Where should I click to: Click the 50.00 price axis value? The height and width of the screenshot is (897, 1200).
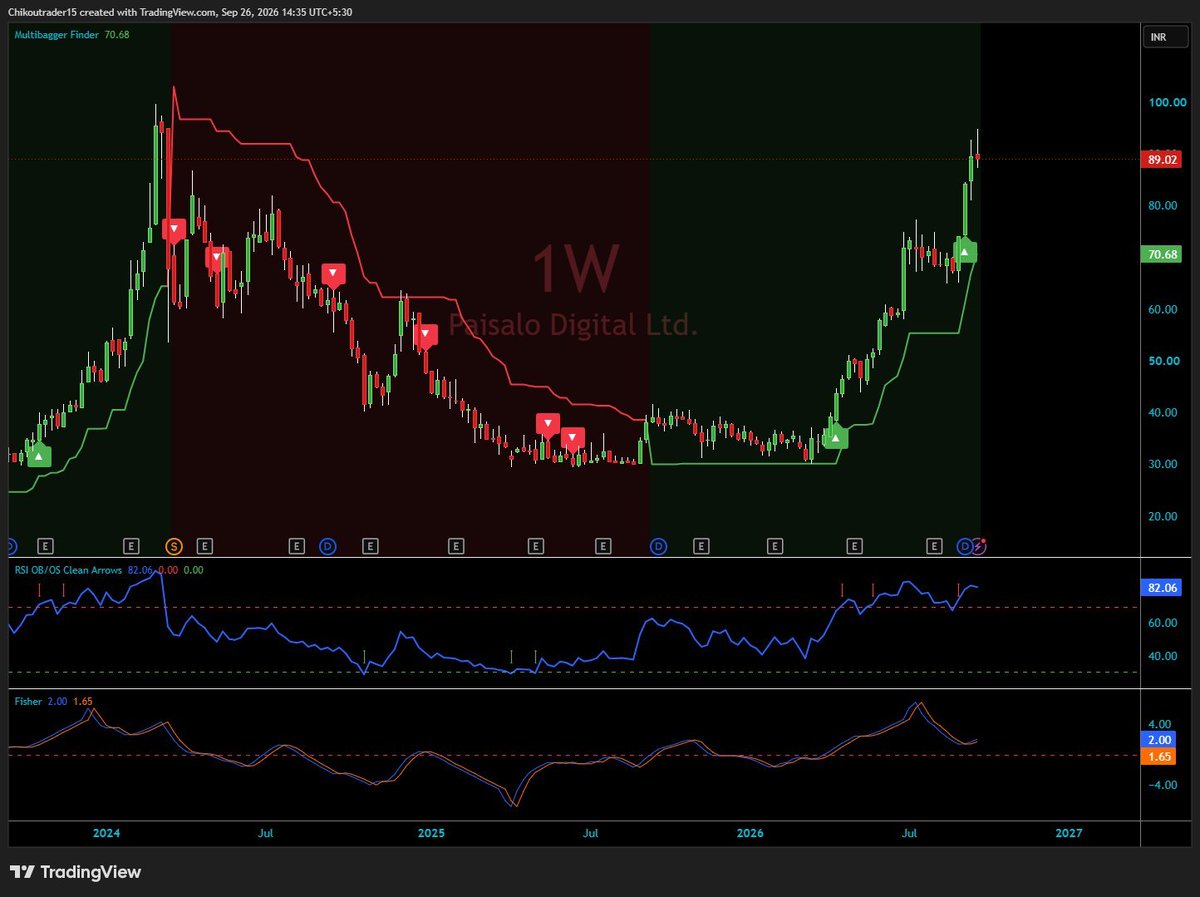tap(1163, 361)
